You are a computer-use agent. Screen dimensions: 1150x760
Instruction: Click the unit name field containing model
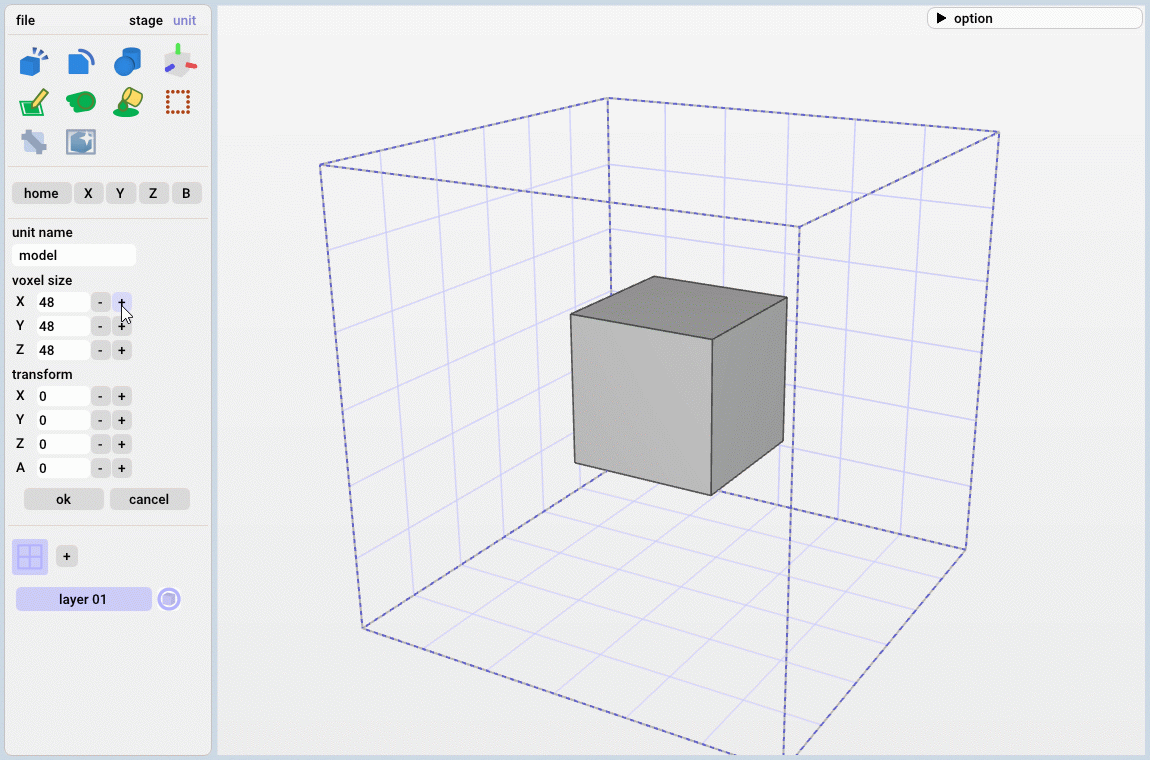[74, 255]
